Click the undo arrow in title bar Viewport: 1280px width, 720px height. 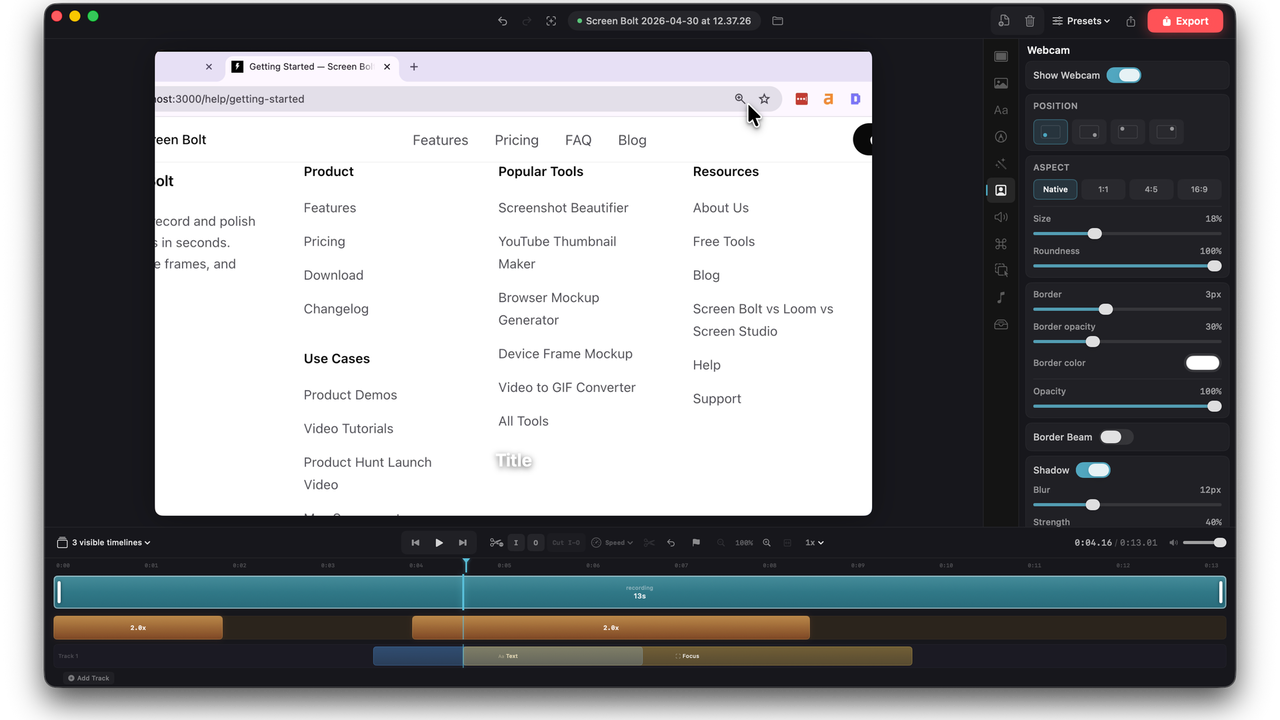(502, 21)
